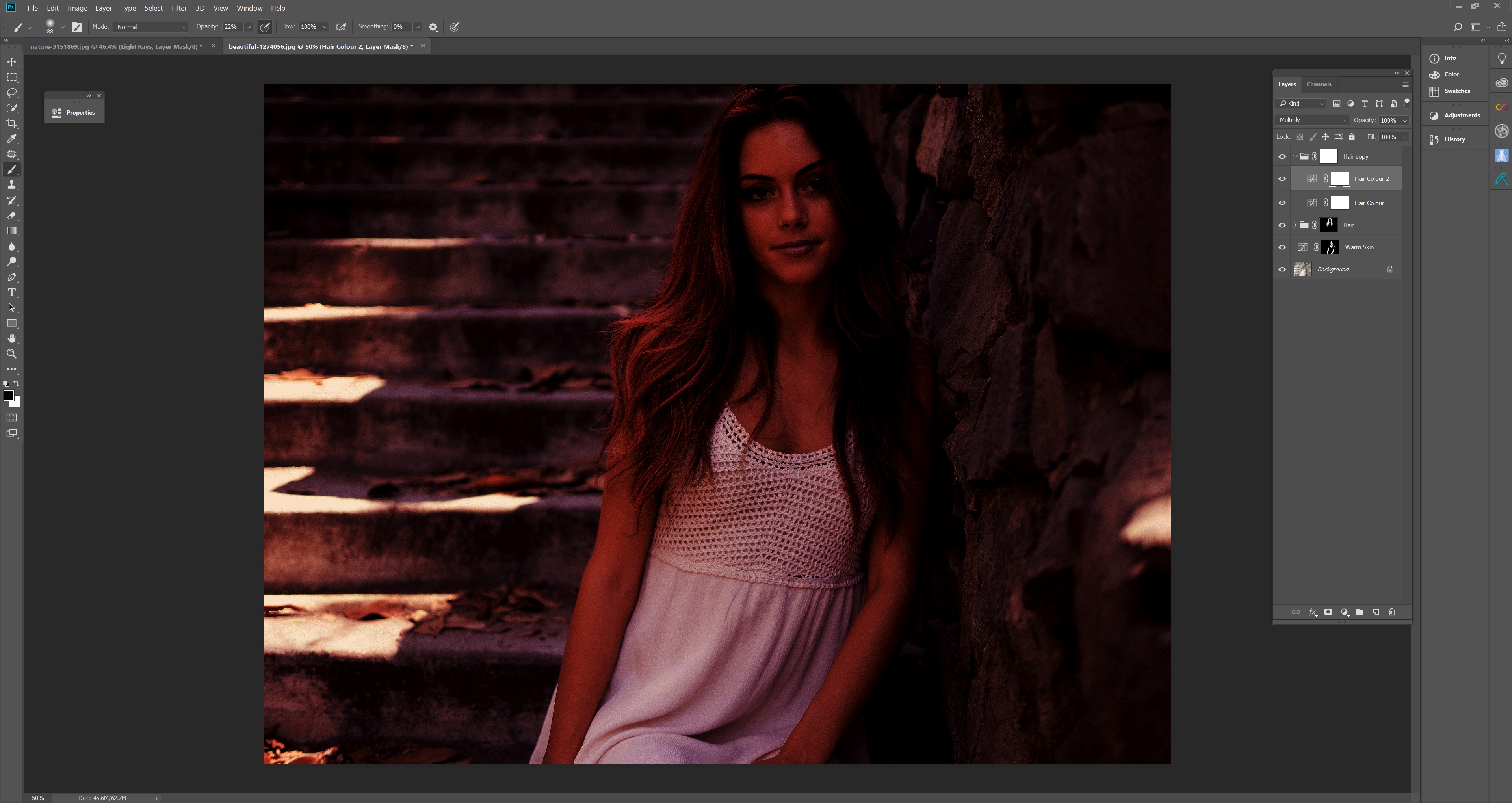
Task: Click the Add layer mask icon
Action: coord(1328,612)
